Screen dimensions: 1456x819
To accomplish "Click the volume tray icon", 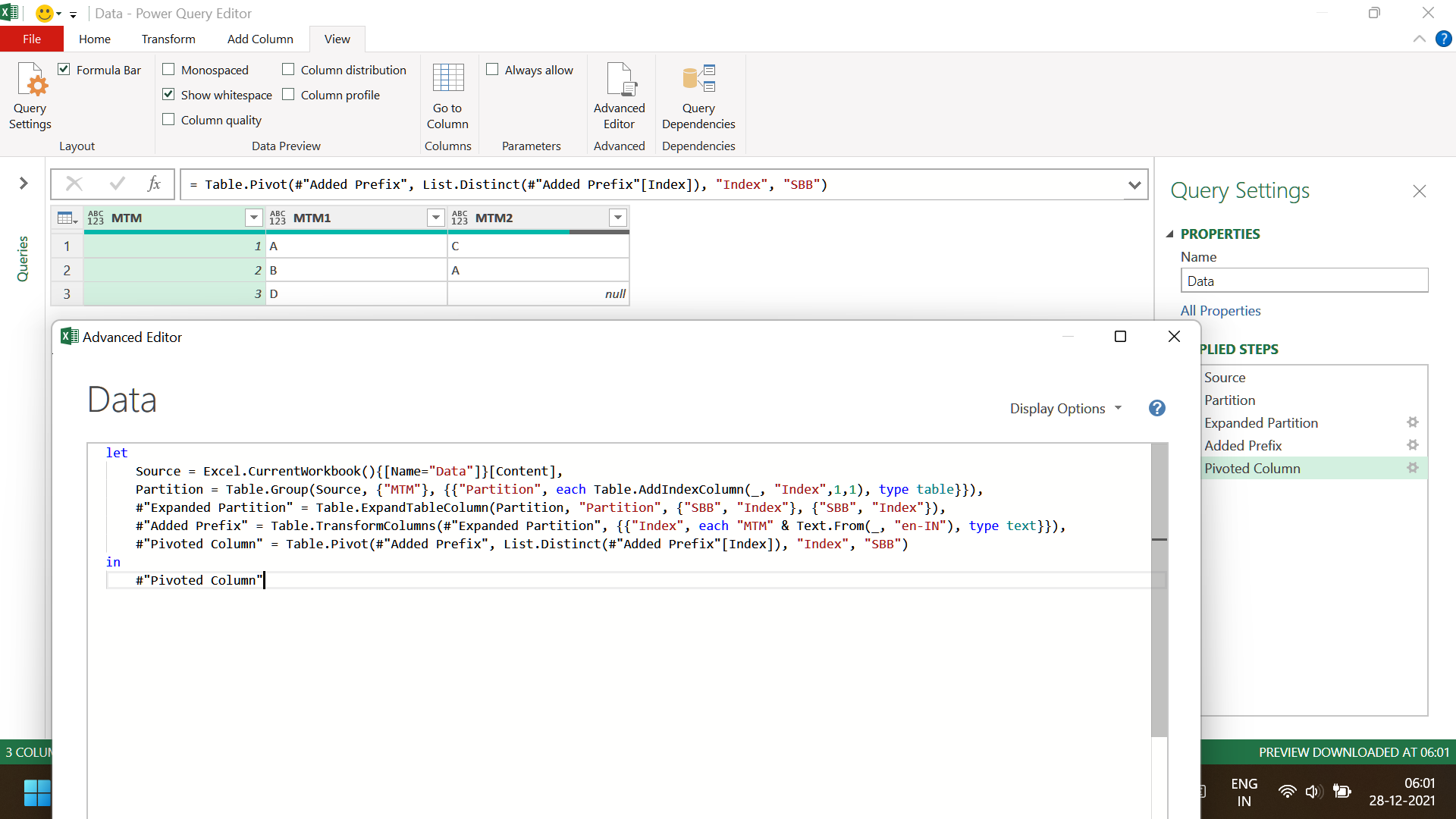I will point(1314,792).
